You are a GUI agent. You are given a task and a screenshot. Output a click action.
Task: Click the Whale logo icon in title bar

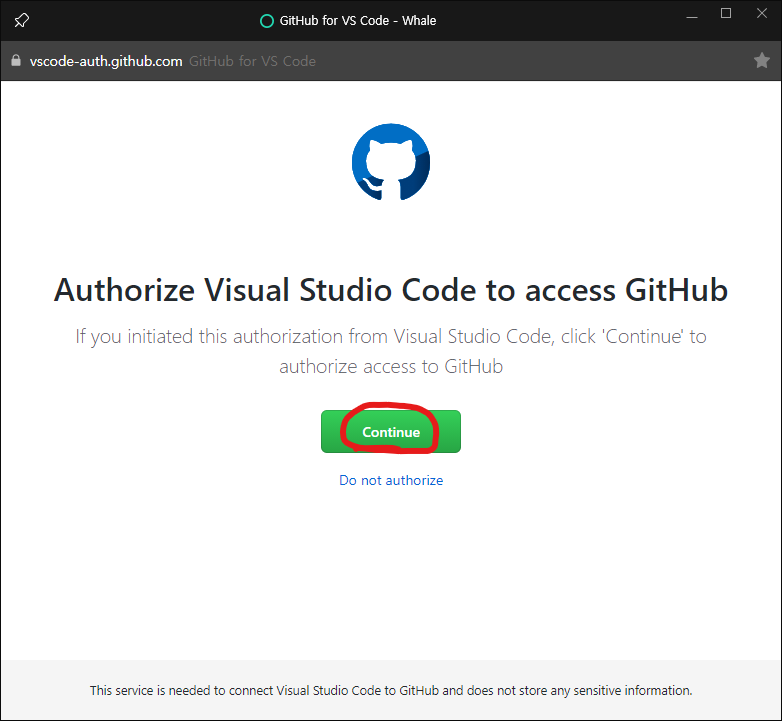coord(267,21)
